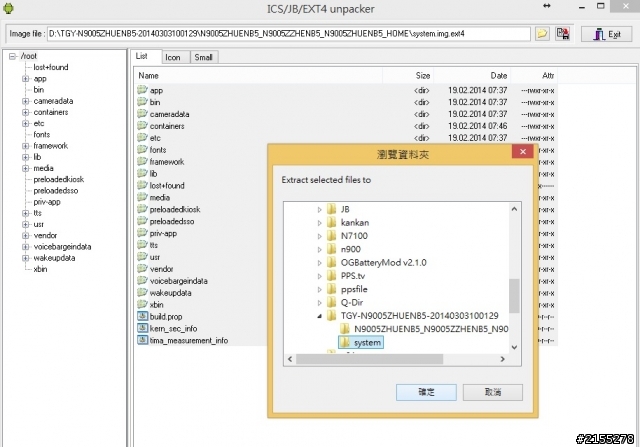Image resolution: width=640 pixels, height=447 pixels.
Task: Click the extract/save icon beside browse
Action: coord(563,33)
